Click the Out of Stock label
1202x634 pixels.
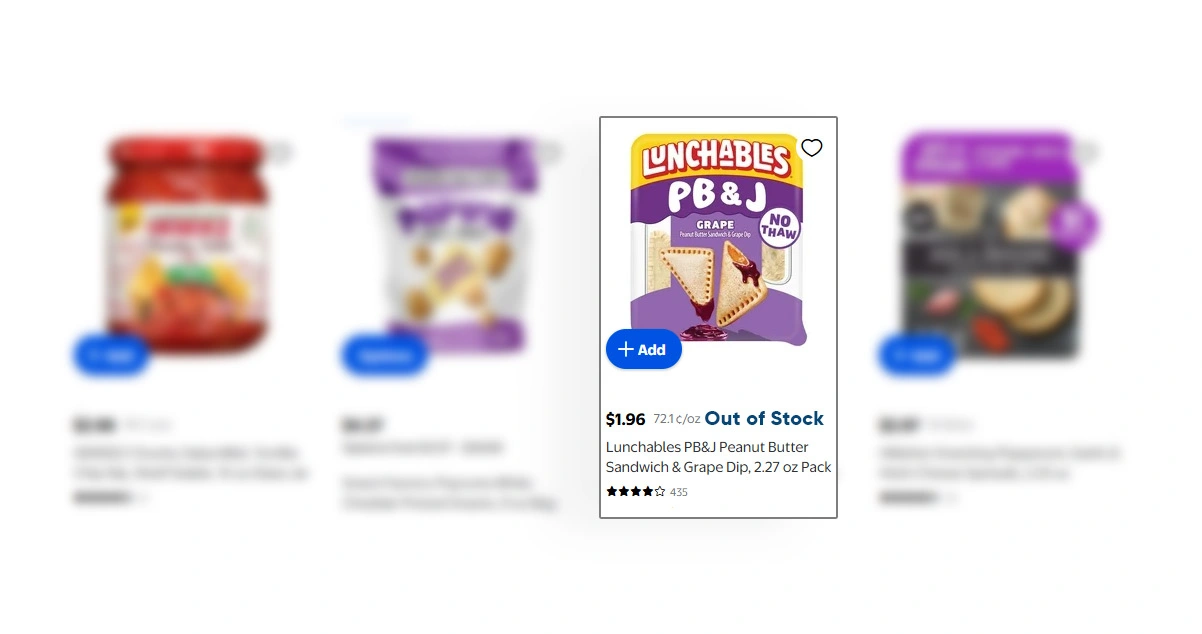pyautogui.click(x=764, y=419)
